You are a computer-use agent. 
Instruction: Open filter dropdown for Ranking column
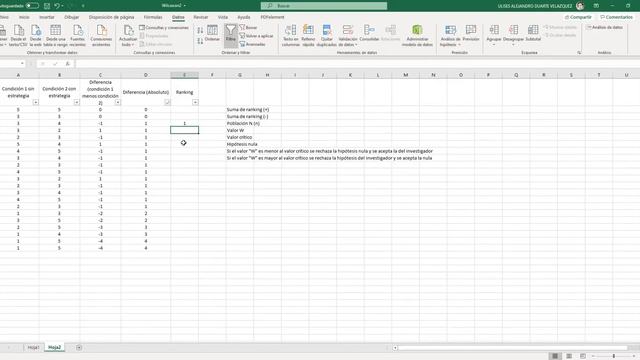pyautogui.click(x=195, y=102)
